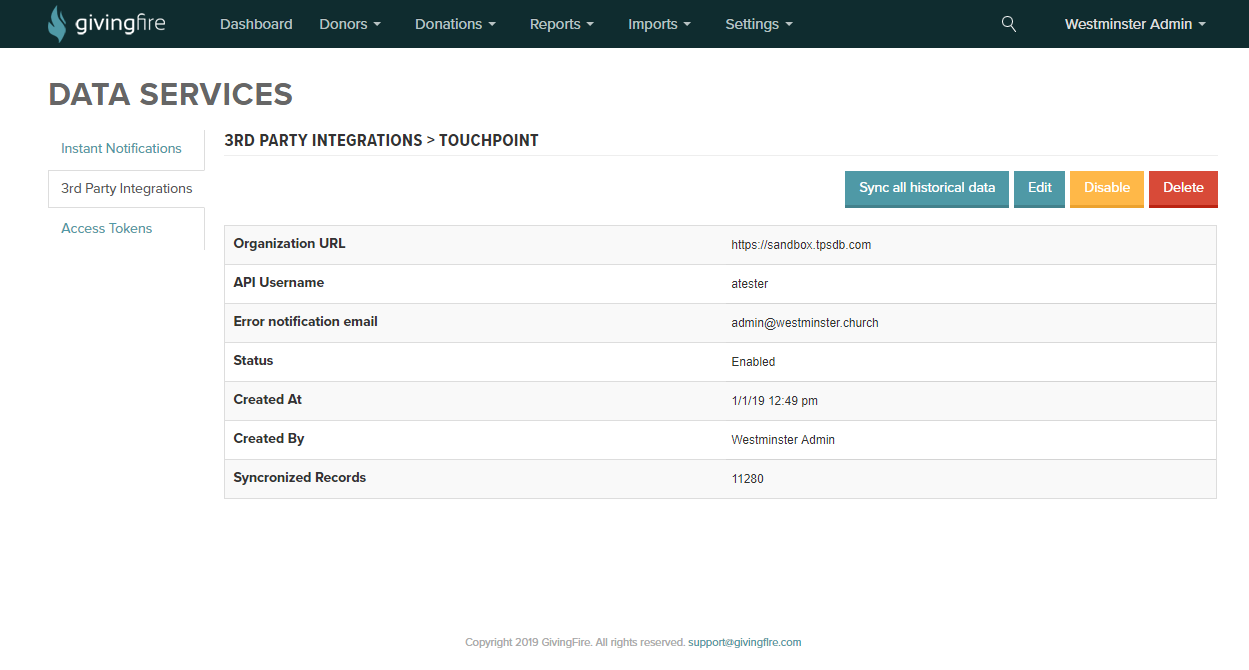
Task: Click admin@westminster.church email value
Action: tap(805, 323)
